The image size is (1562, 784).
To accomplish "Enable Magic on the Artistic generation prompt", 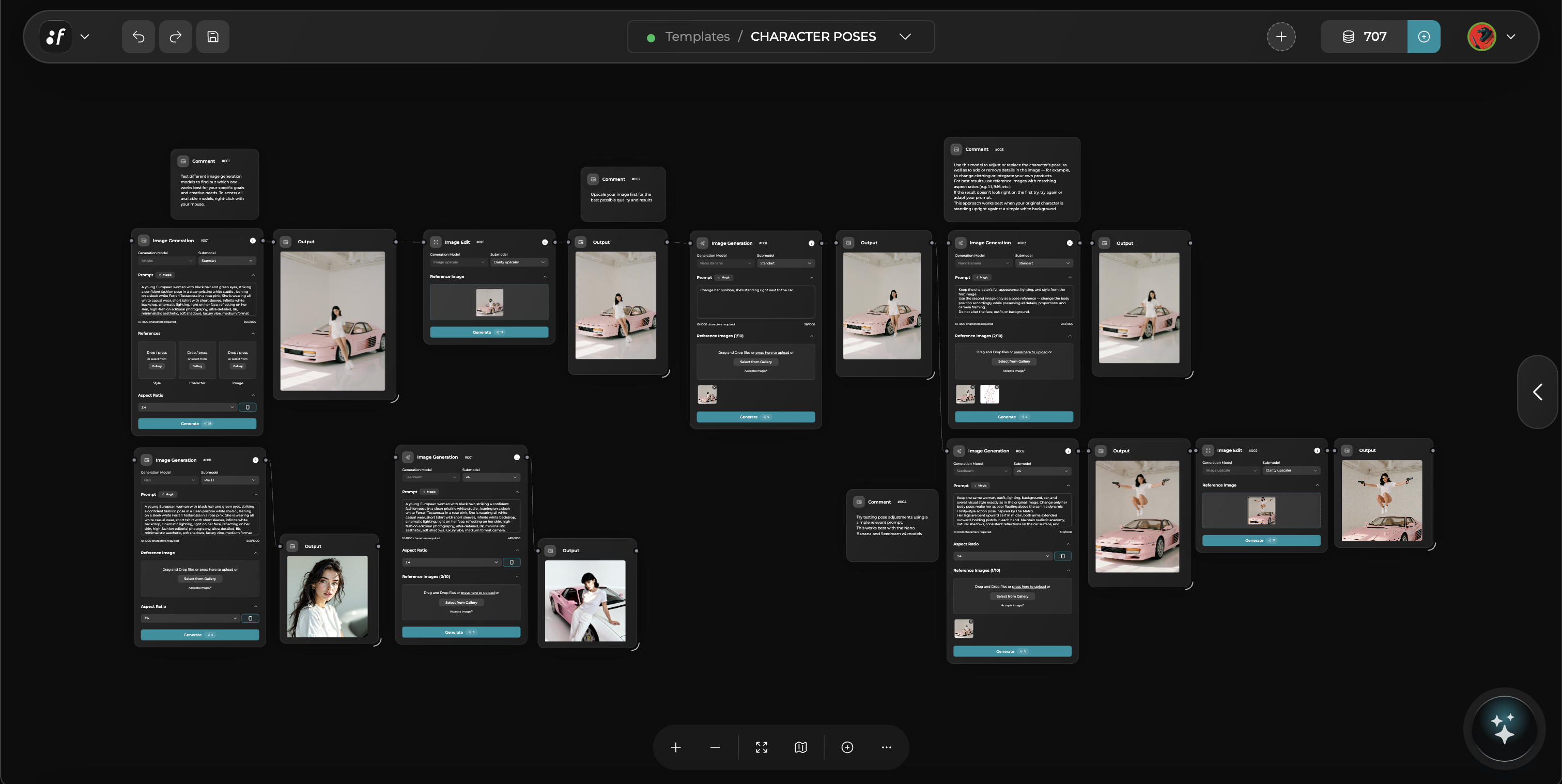I will 164,274.
